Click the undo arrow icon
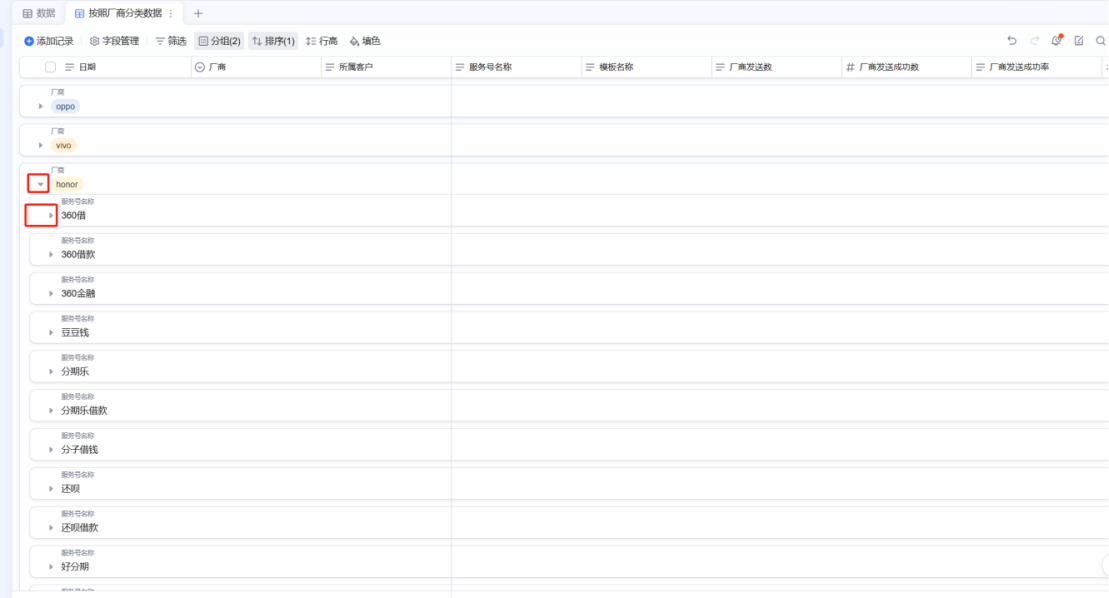Image resolution: width=1109 pixels, height=598 pixels. click(x=1012, y=41)
